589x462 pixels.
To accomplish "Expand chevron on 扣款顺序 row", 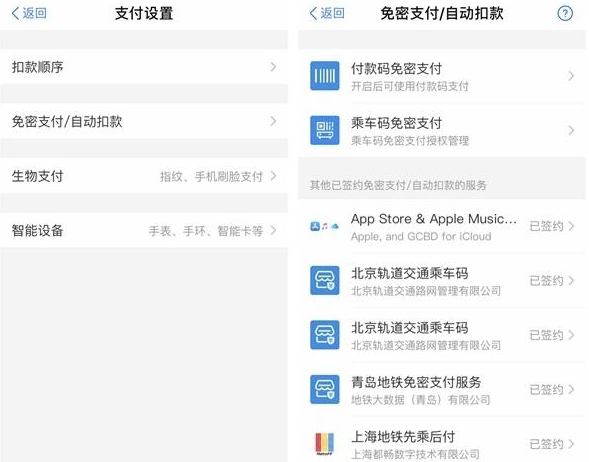I will [x=273, y=67].
